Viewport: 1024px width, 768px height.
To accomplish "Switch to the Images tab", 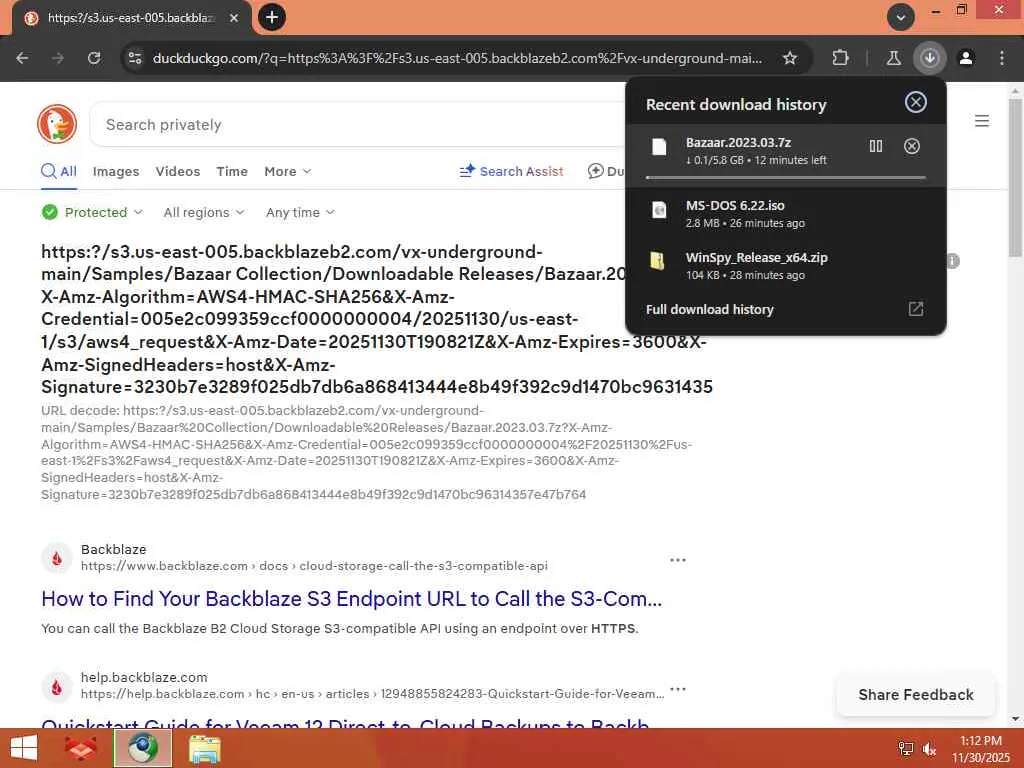I will [x=116, y=171].
